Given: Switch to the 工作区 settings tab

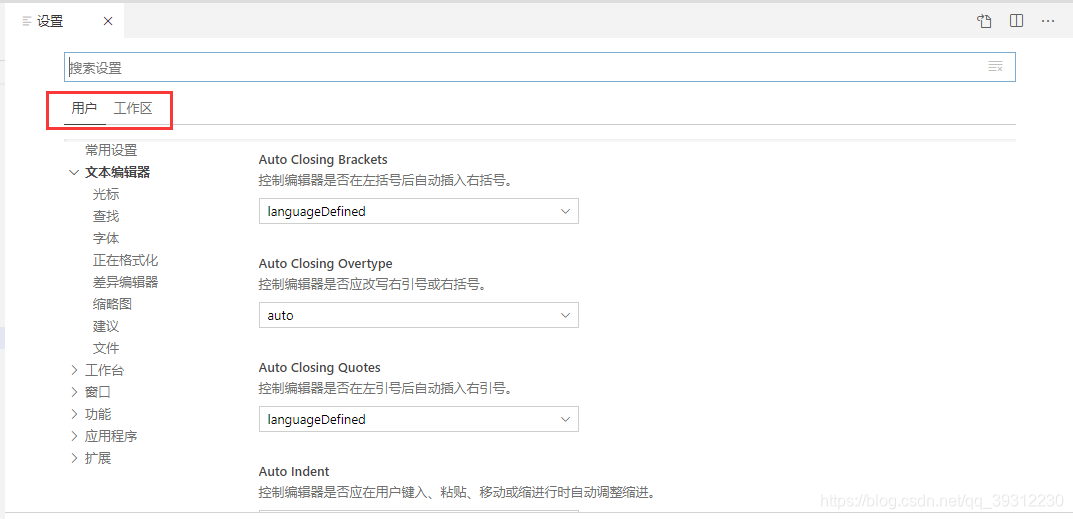Looking at the screenshot, I should pos(133,108).
